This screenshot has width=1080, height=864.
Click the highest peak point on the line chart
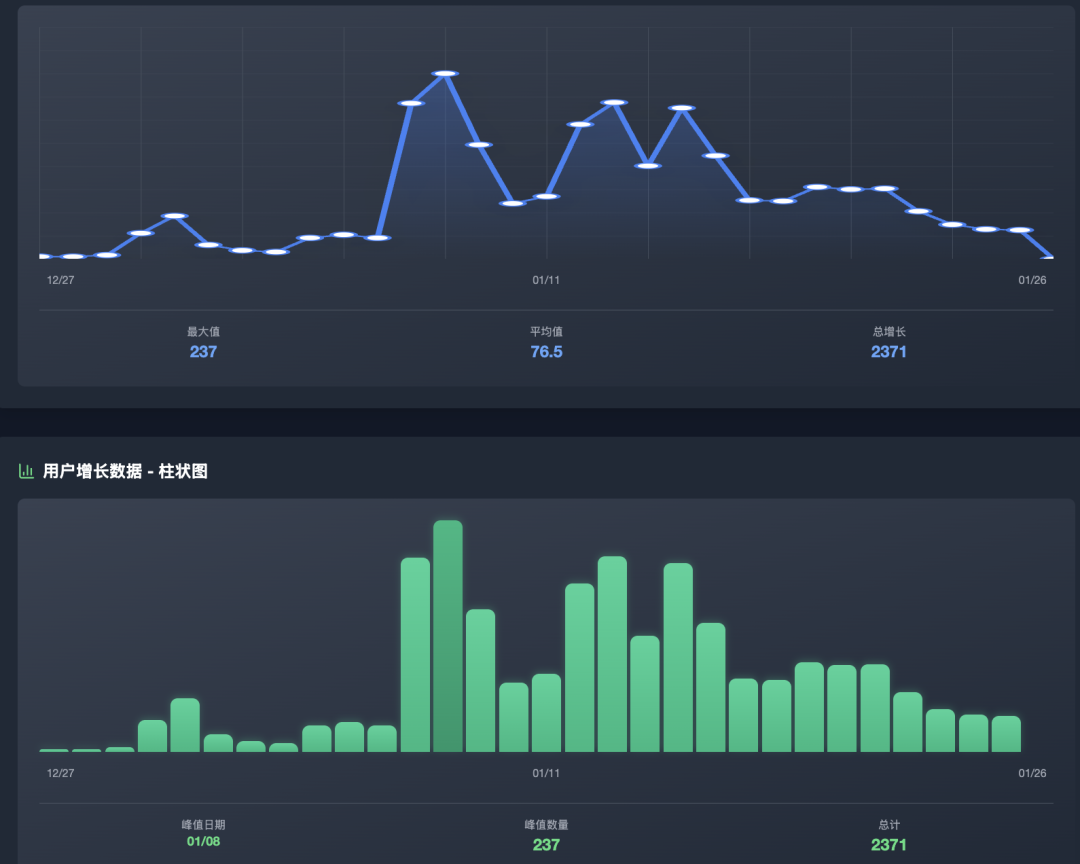pyautogui.click(x=445, y=74)
